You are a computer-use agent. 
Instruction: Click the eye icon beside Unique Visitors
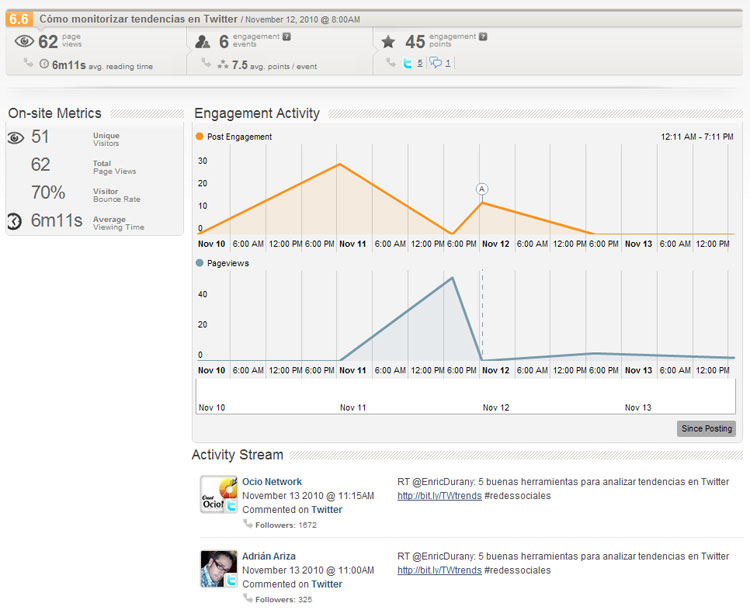pyautogui.click(x=15, y=138)
